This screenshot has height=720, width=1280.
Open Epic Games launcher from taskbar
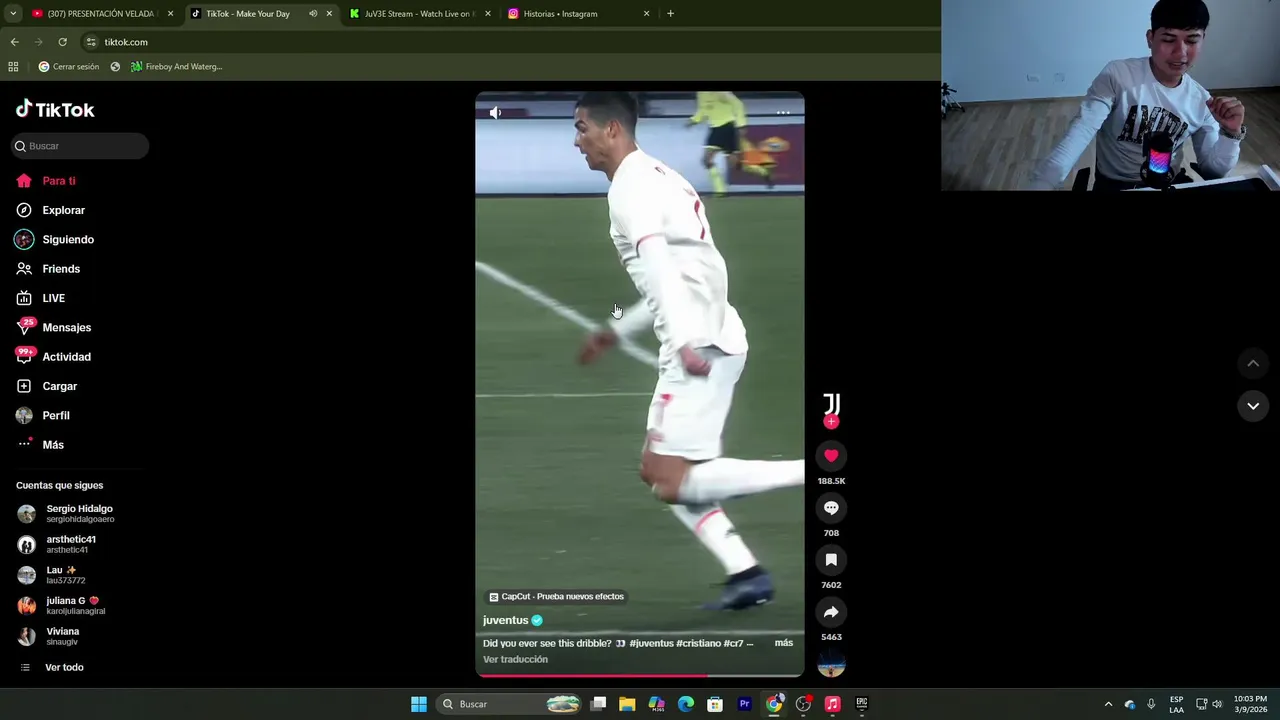point(861,704)
